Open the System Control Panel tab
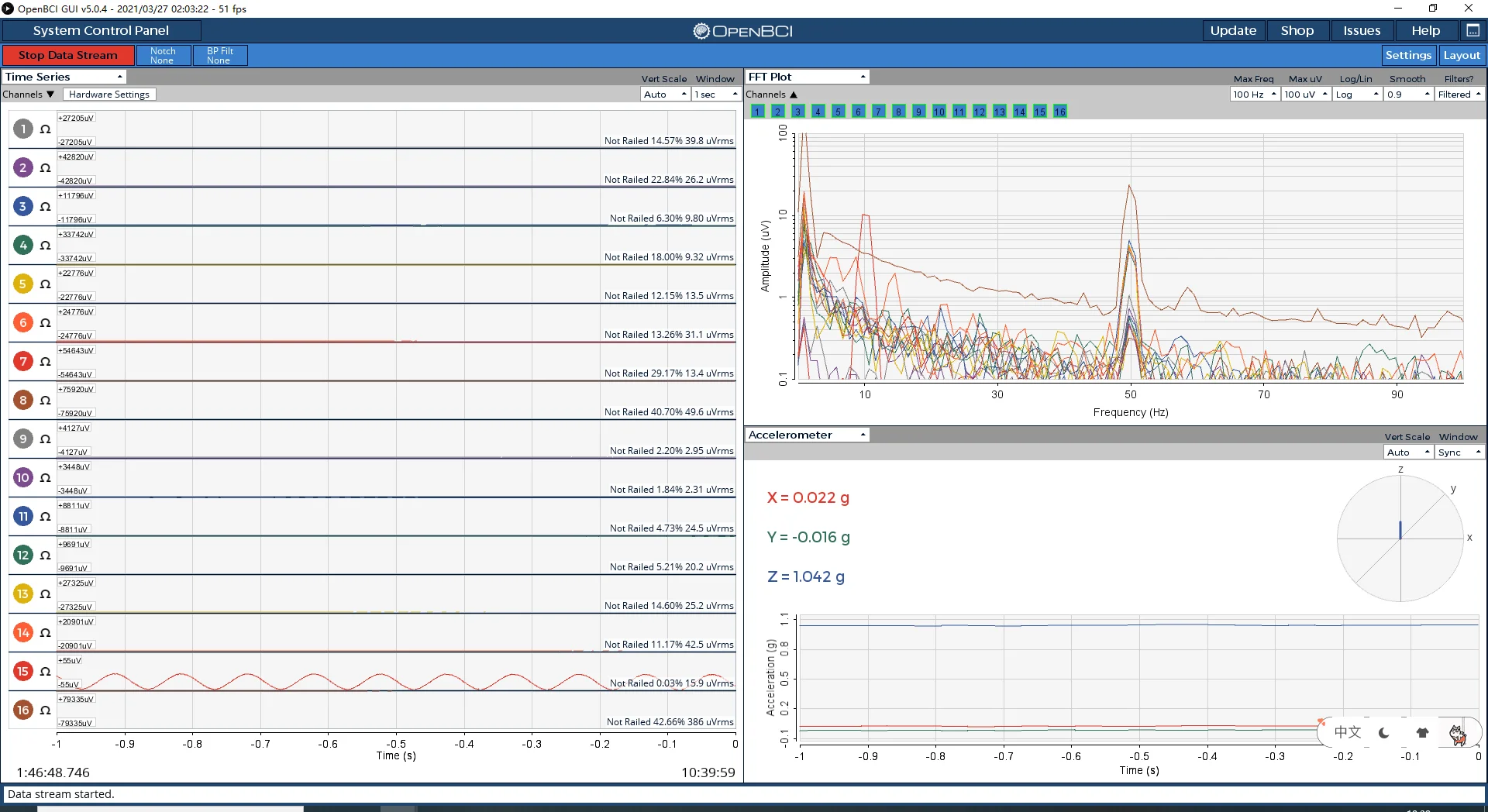Viewport: 1488px width, 812px height. pyautogui.click(x=101, y=30)
